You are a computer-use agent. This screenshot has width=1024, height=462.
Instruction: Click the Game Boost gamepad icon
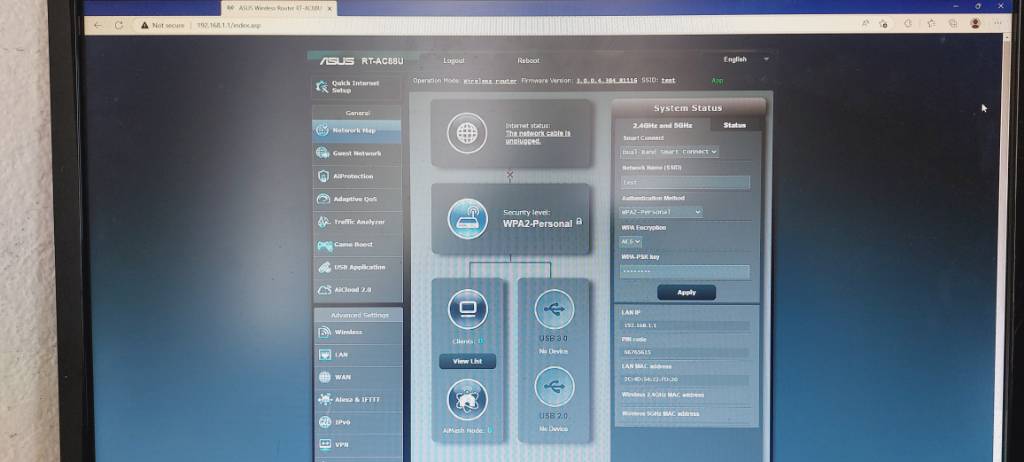[x=325, y=245]
